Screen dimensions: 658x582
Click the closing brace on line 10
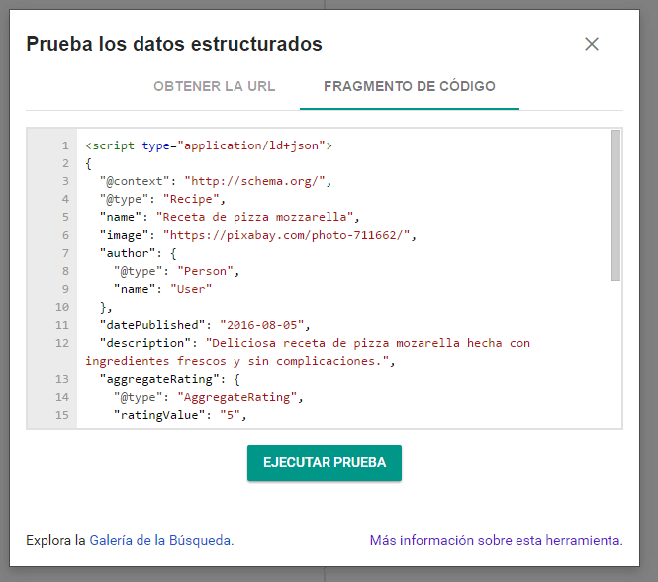[x=103, y=308]
